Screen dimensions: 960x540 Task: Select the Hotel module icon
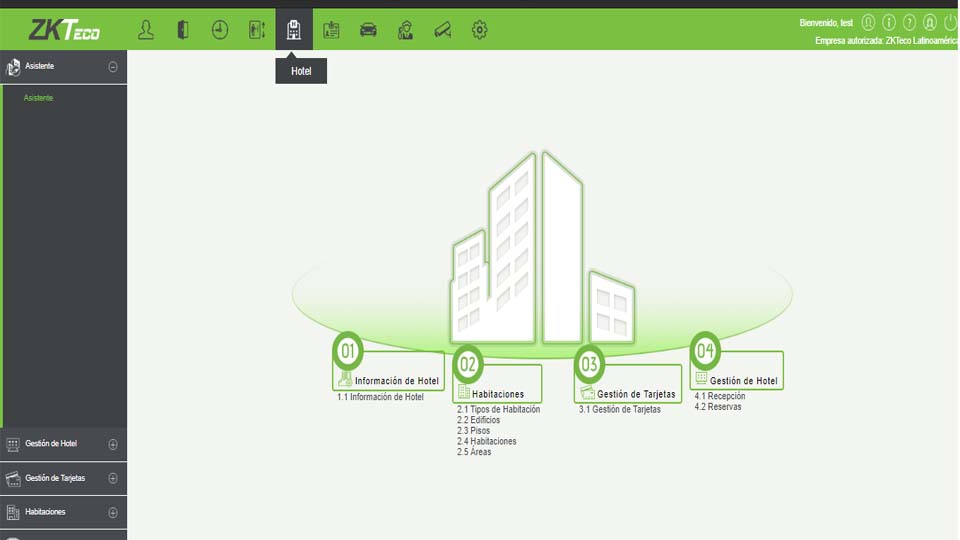coord(294,30)
